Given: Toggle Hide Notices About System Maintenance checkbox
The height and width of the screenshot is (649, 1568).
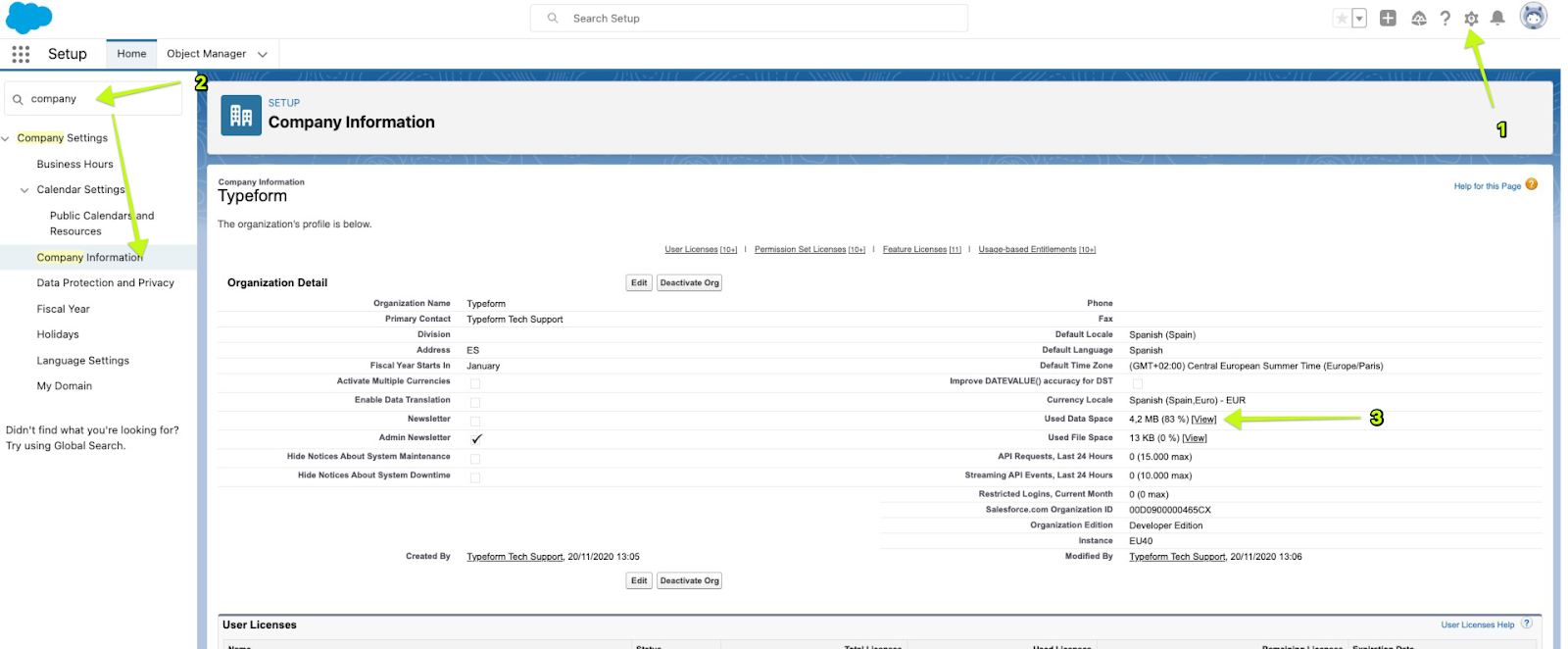Looking at the screenshot, I should 475,459.
